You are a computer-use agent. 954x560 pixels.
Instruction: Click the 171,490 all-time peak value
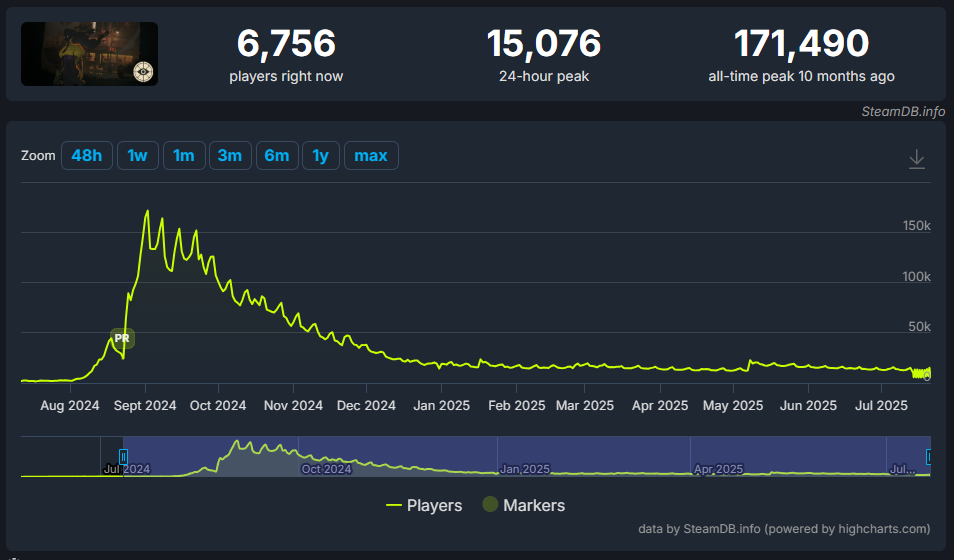(801, 44)
